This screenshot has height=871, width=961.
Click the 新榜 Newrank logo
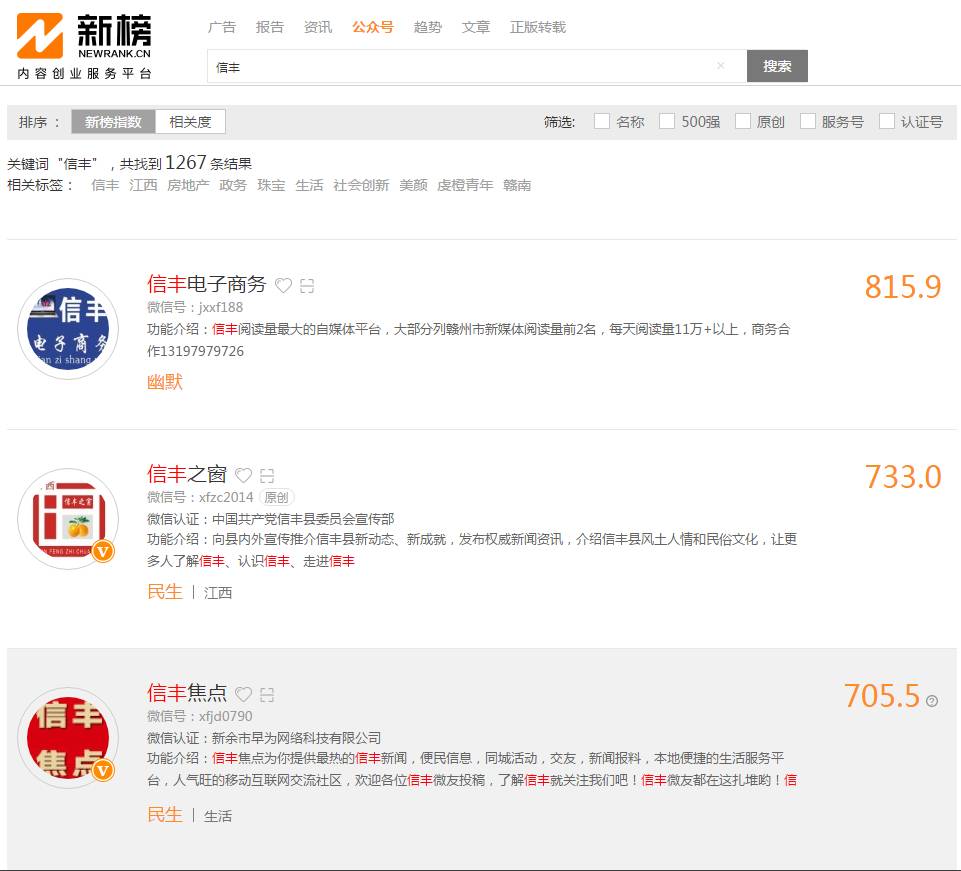[x=85, y=45]
